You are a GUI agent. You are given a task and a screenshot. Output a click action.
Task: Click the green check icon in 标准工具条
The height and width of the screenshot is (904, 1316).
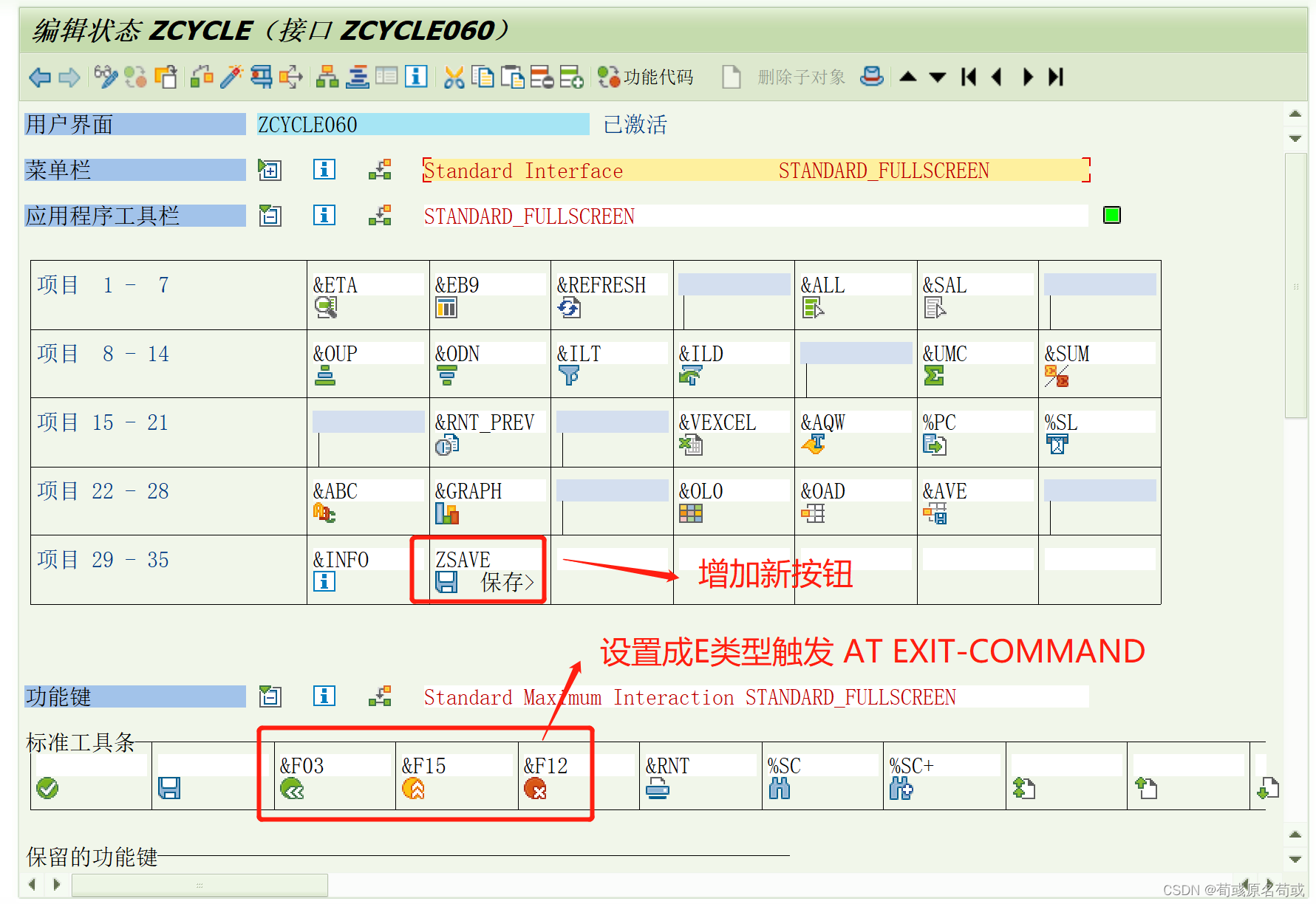(47, 789)
